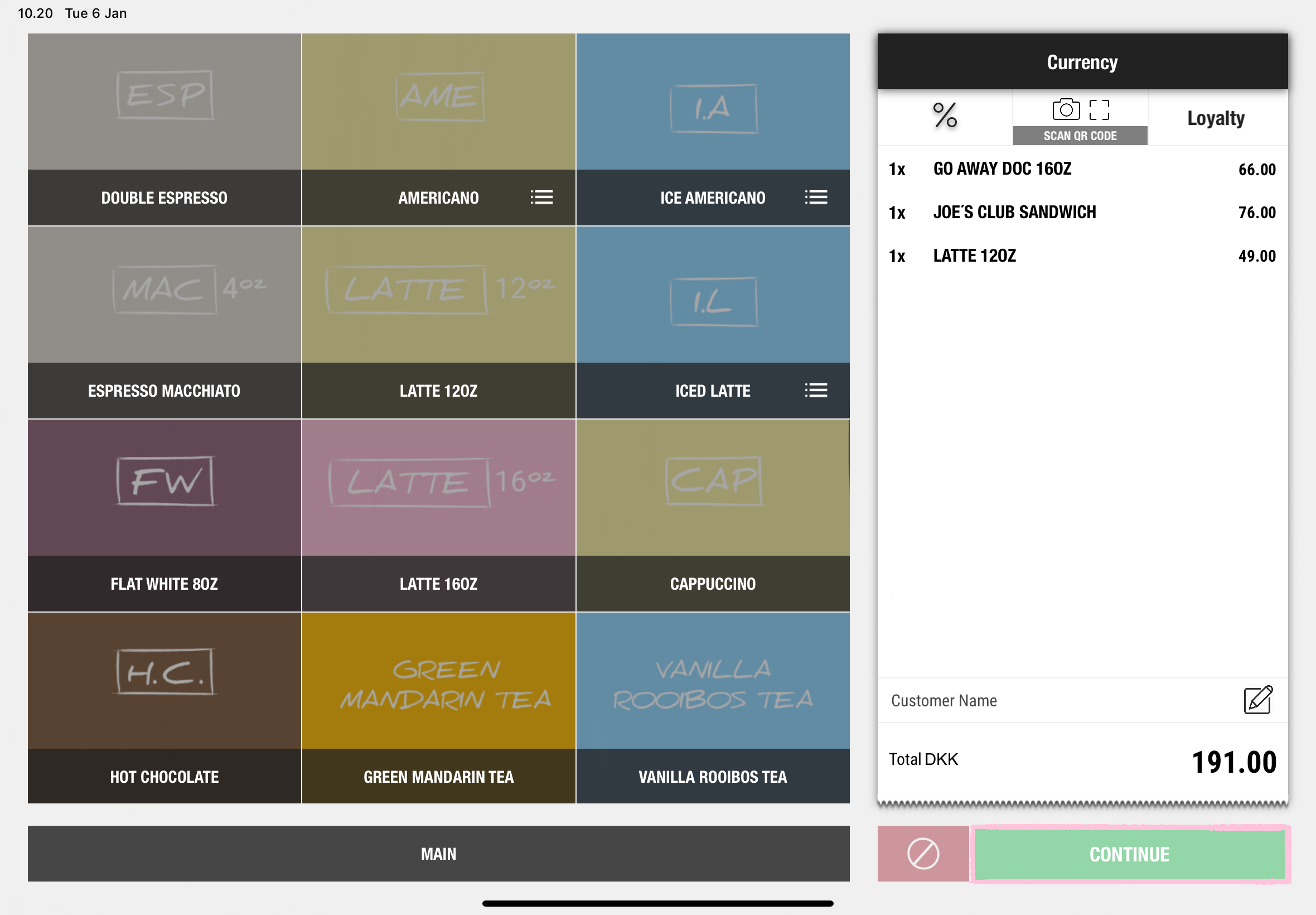Image resolution: width=1316 pixels, height=915 pixels.
Task: Tap the camera scan icon
Action: pyautogui.click(x=1066, y=109)
